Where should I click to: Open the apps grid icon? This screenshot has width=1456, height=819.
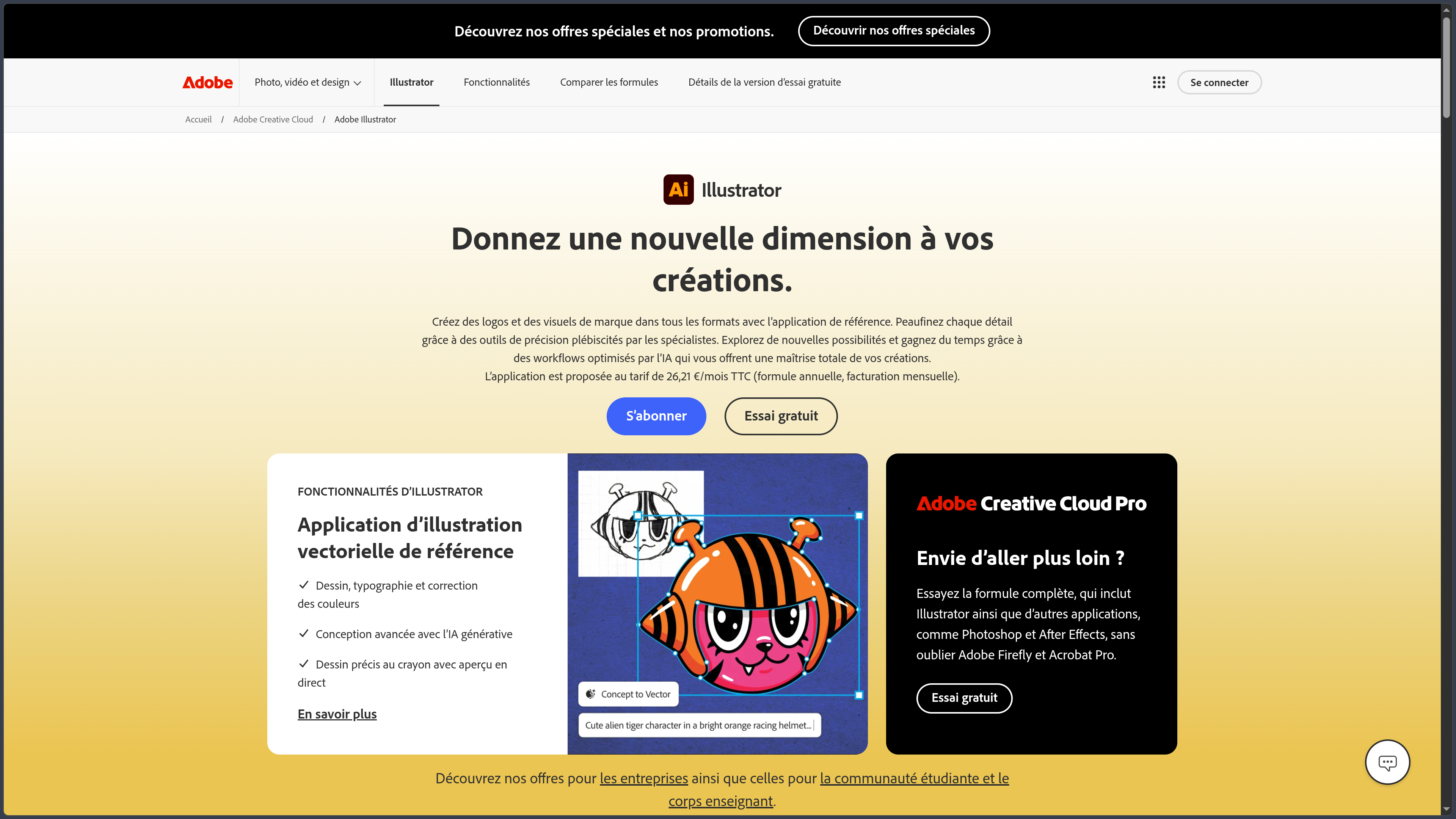coord(1159,83)
